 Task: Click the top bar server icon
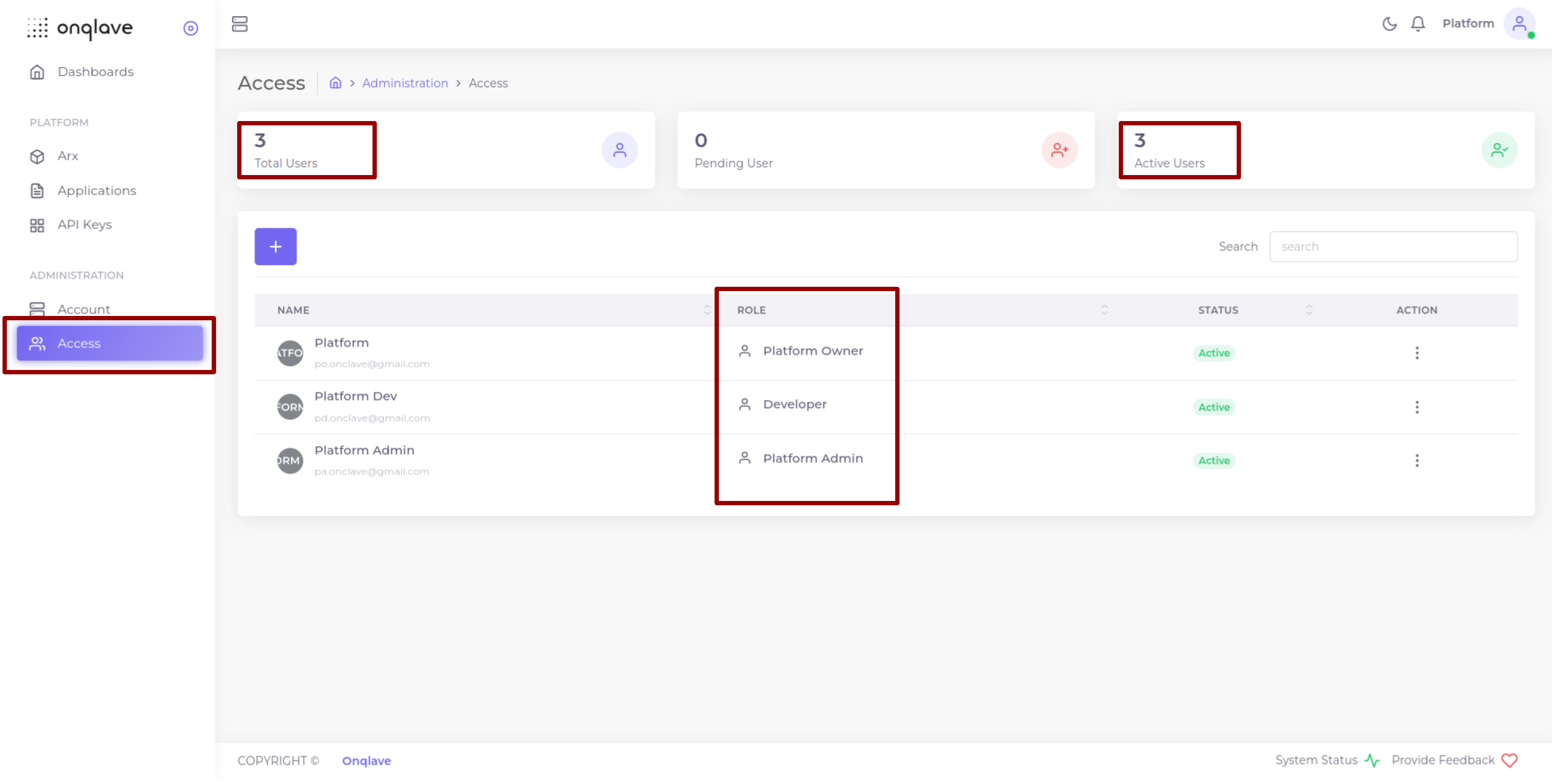(240, 24)
